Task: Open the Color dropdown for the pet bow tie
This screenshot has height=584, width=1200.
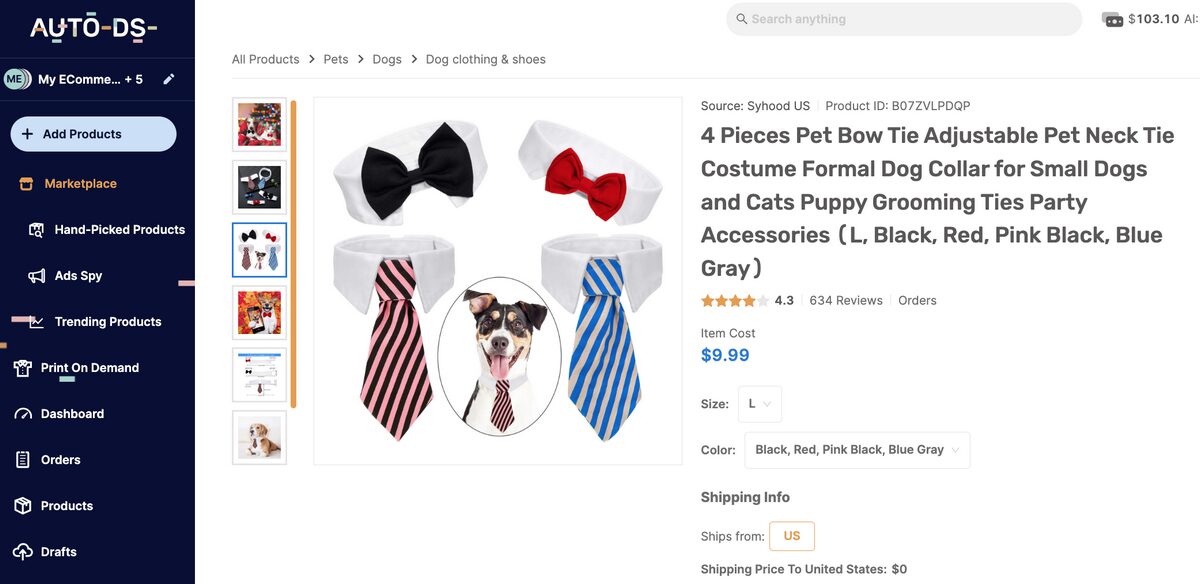Action: click(857, 449)
